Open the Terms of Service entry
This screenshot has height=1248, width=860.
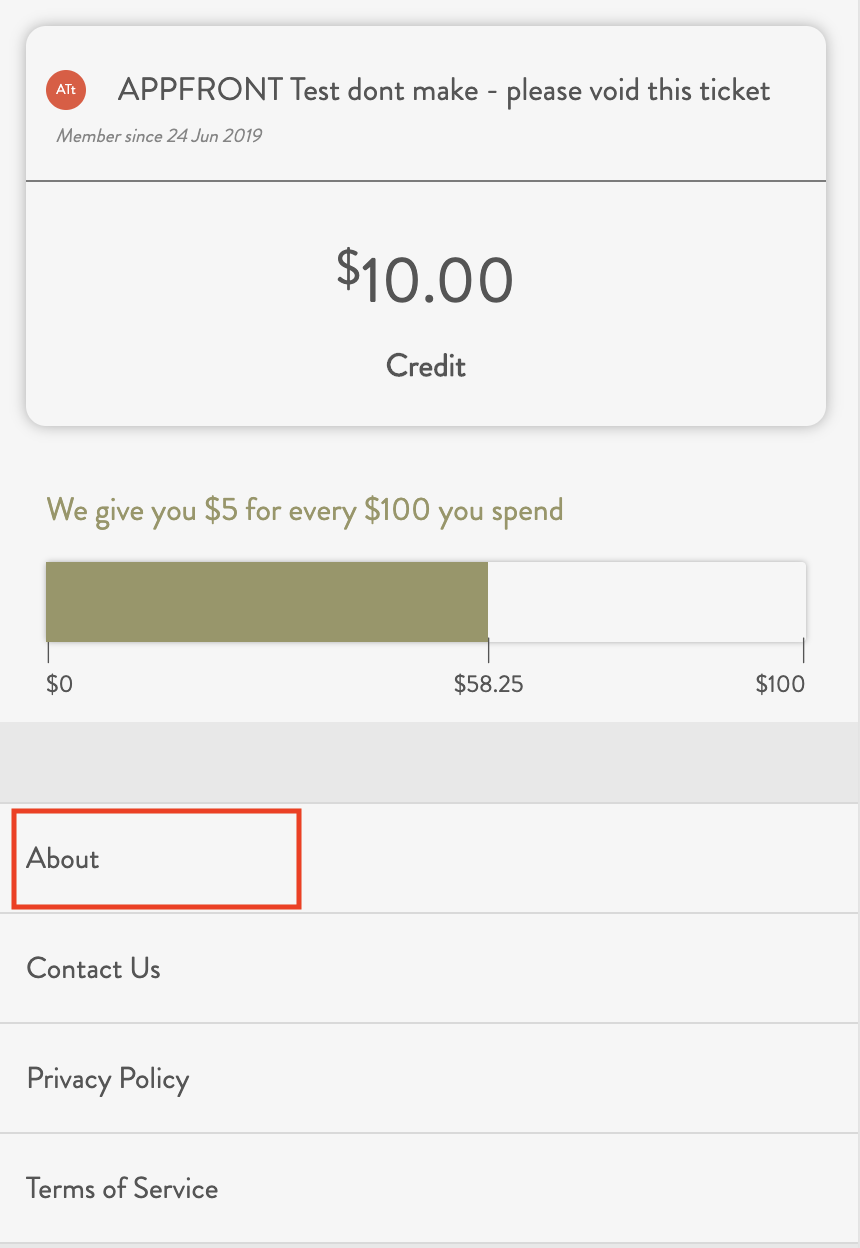click(x=430, y=1188)
